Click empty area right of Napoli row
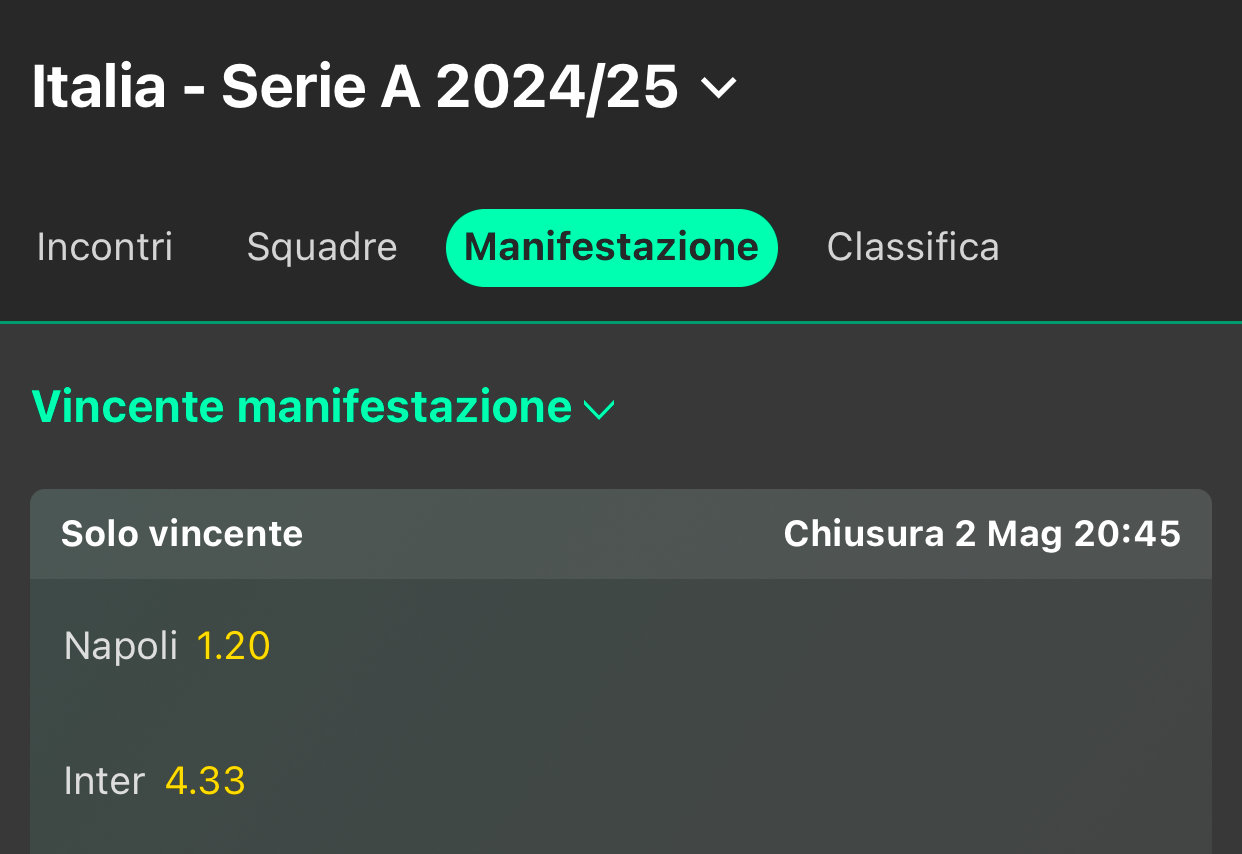This screenshot has height=854, width=1242. click(x=750, y=647)
